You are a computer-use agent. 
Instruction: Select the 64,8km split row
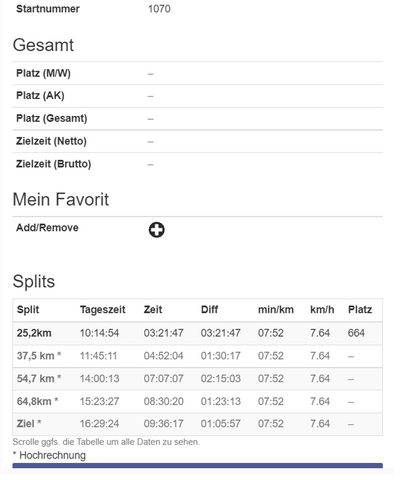tap(198, 401)
